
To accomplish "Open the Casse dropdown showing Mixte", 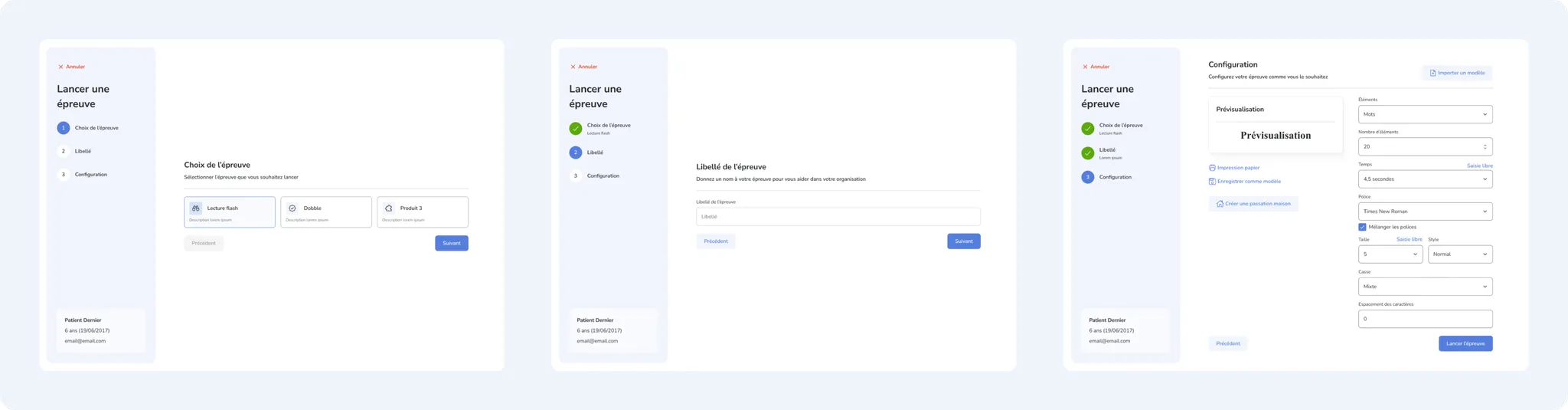I will pyautogui.click(x=1426, y=287).
